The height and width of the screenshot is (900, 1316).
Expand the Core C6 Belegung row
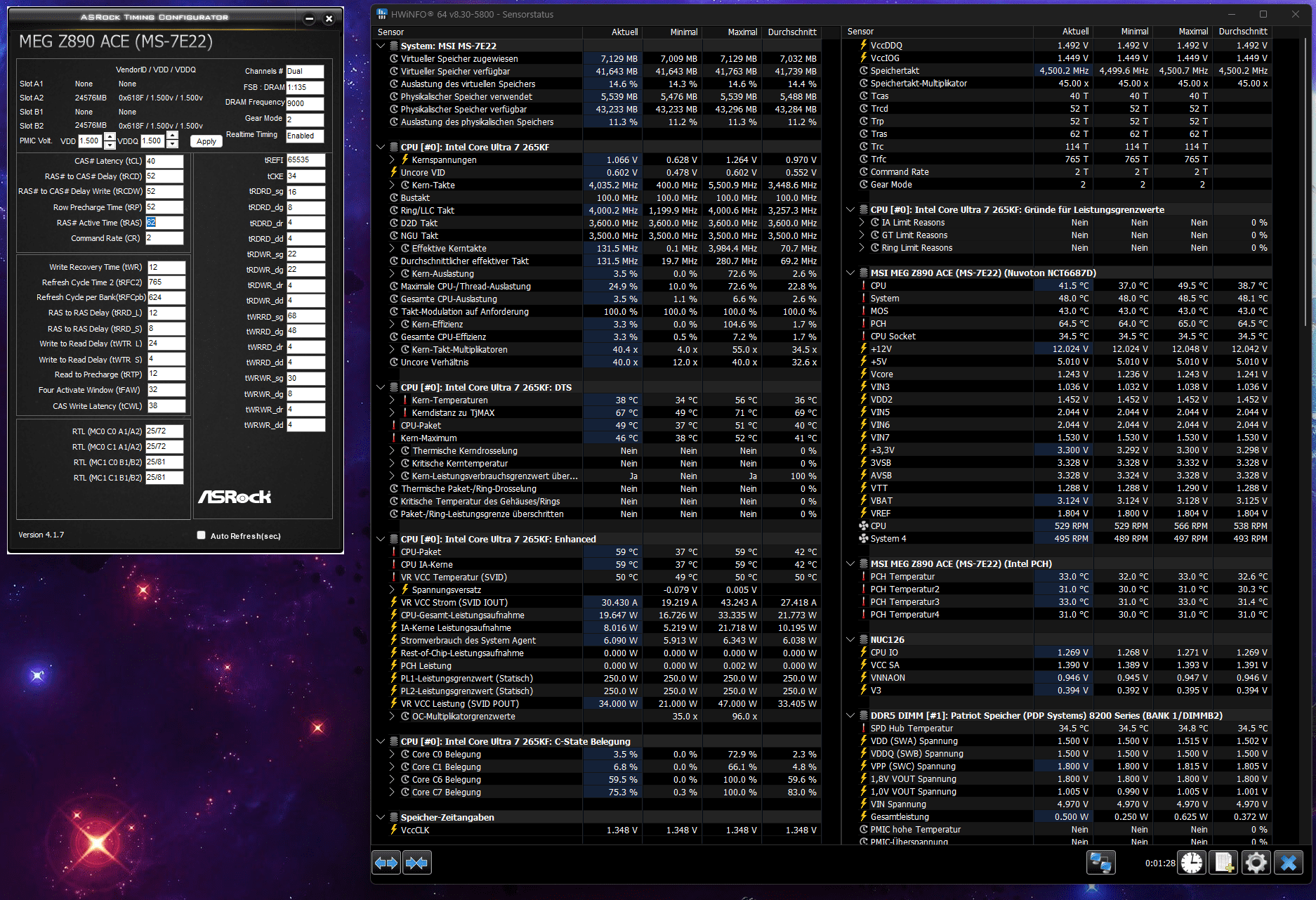tap(393, 779)
